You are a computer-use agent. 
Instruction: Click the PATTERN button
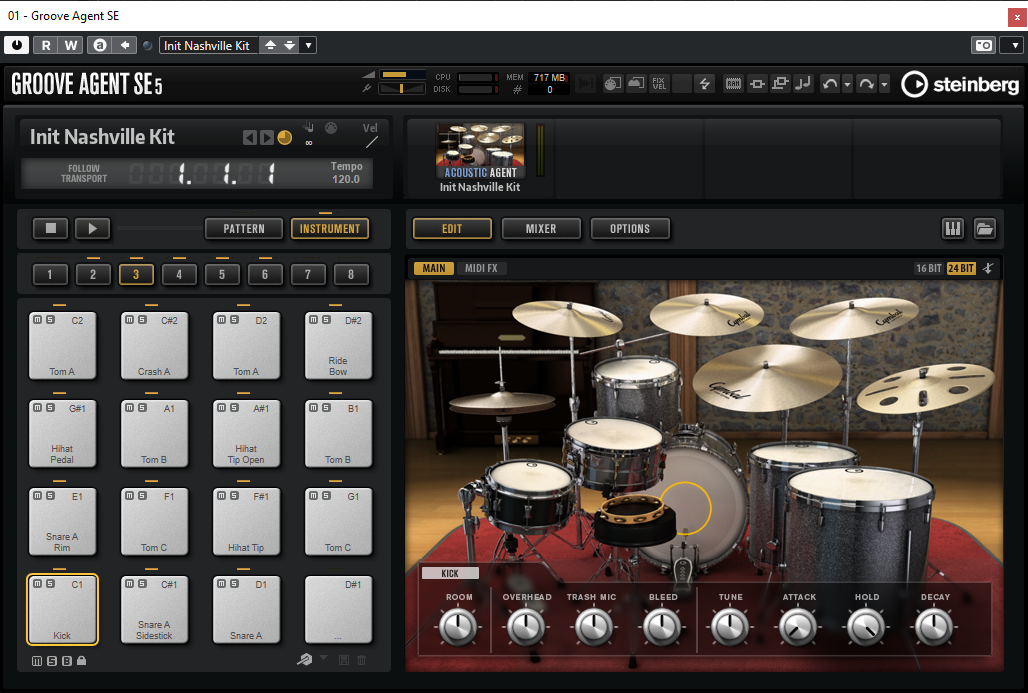point(244,228)
